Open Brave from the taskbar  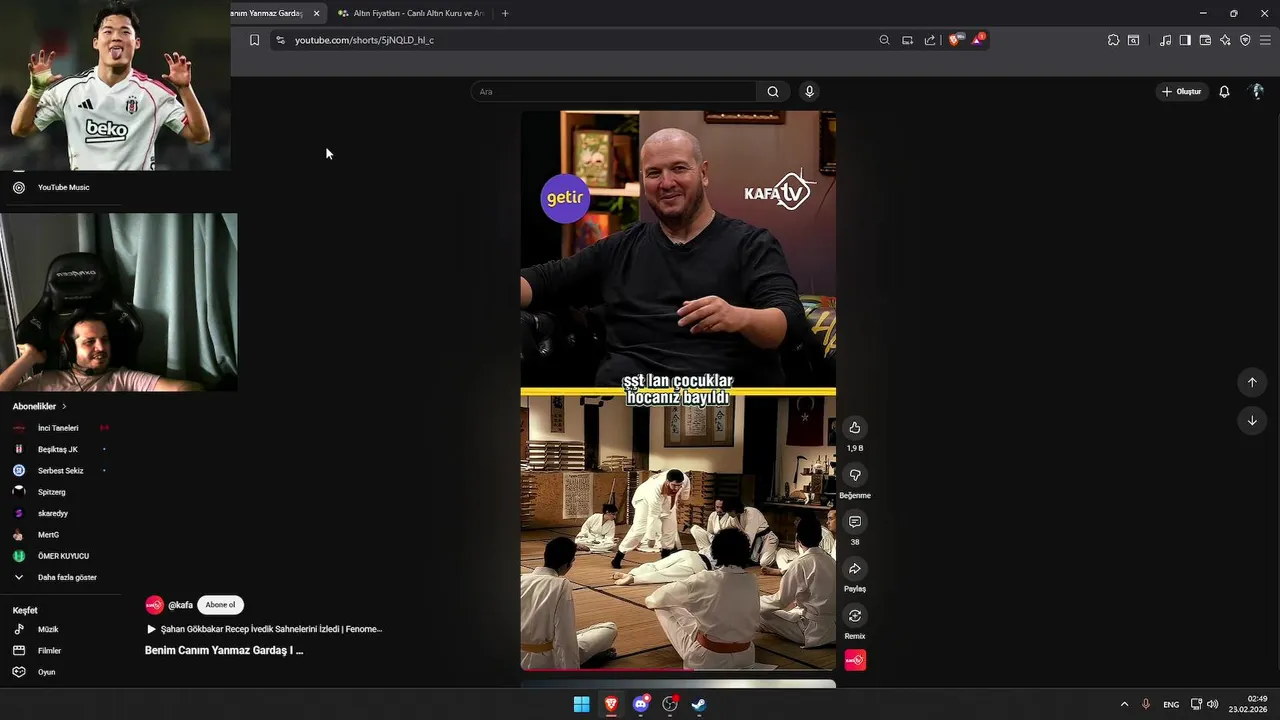(611, 704)
